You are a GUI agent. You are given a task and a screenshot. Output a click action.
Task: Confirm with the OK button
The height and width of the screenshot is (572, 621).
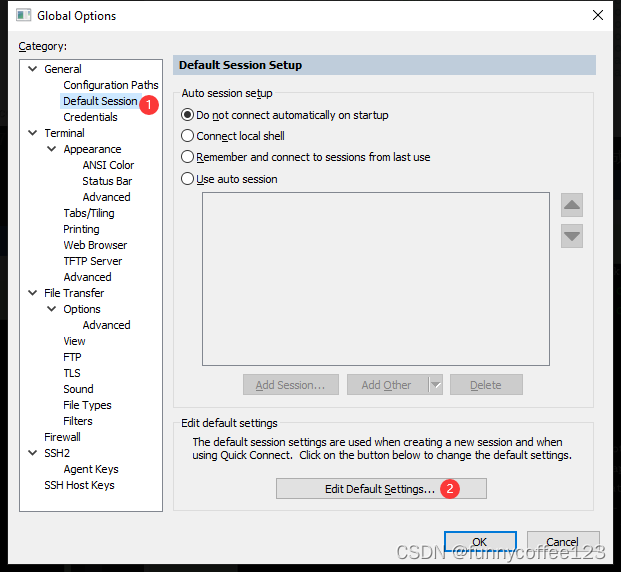480,541
